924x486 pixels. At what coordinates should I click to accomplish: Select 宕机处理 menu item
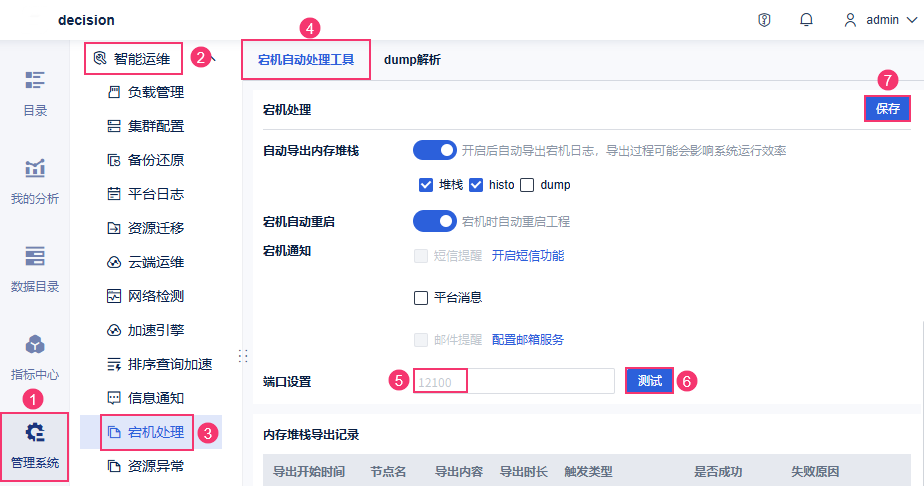click(x=155, y=432)
